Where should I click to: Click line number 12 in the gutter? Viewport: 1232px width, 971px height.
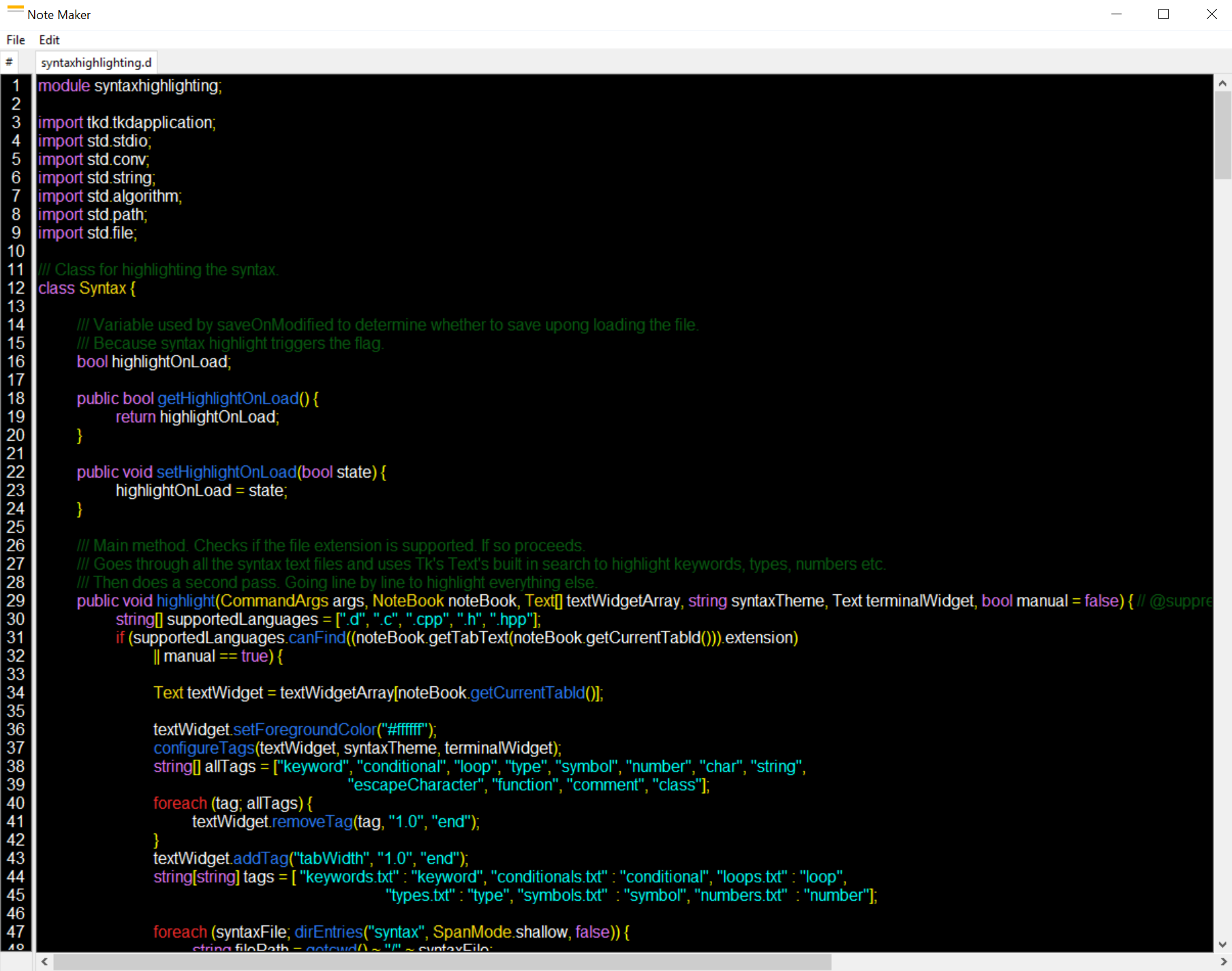tap(16, 288)
